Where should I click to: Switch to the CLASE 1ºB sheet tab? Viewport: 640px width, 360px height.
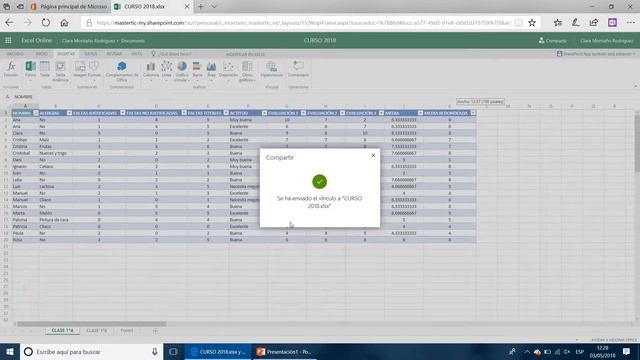tap(97, 330)
